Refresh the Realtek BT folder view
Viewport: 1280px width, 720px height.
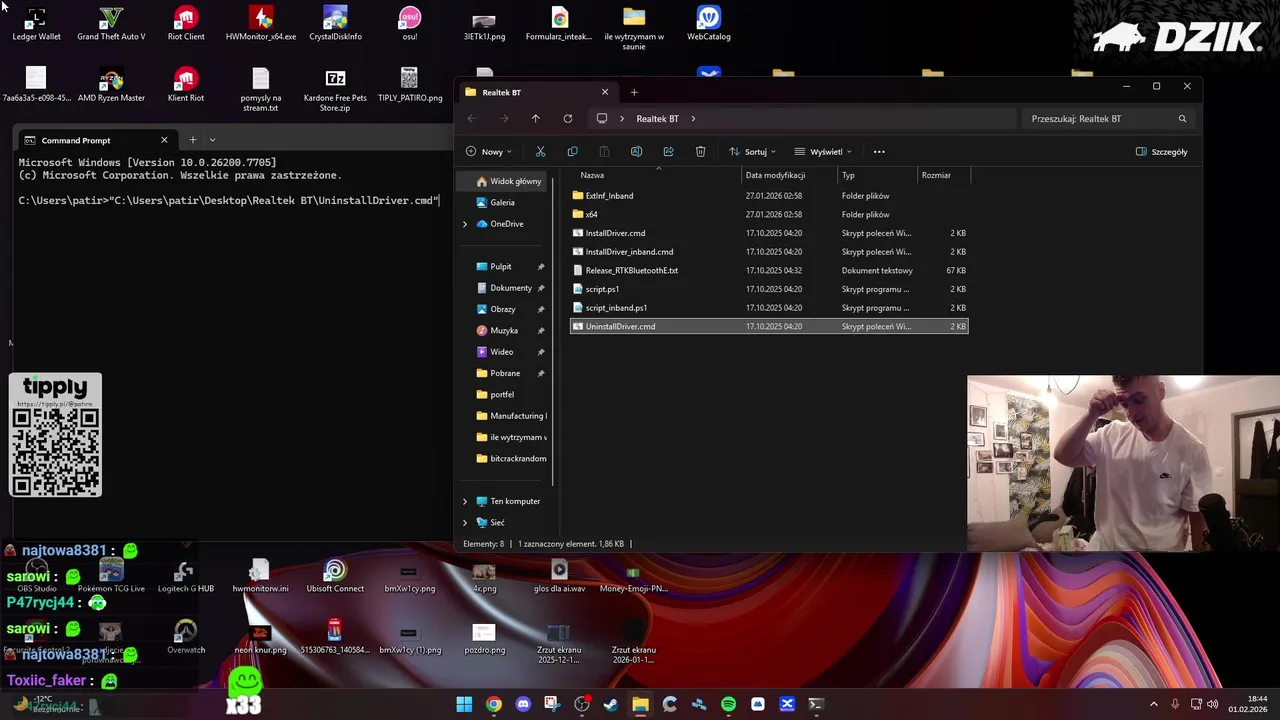point(568,119)
